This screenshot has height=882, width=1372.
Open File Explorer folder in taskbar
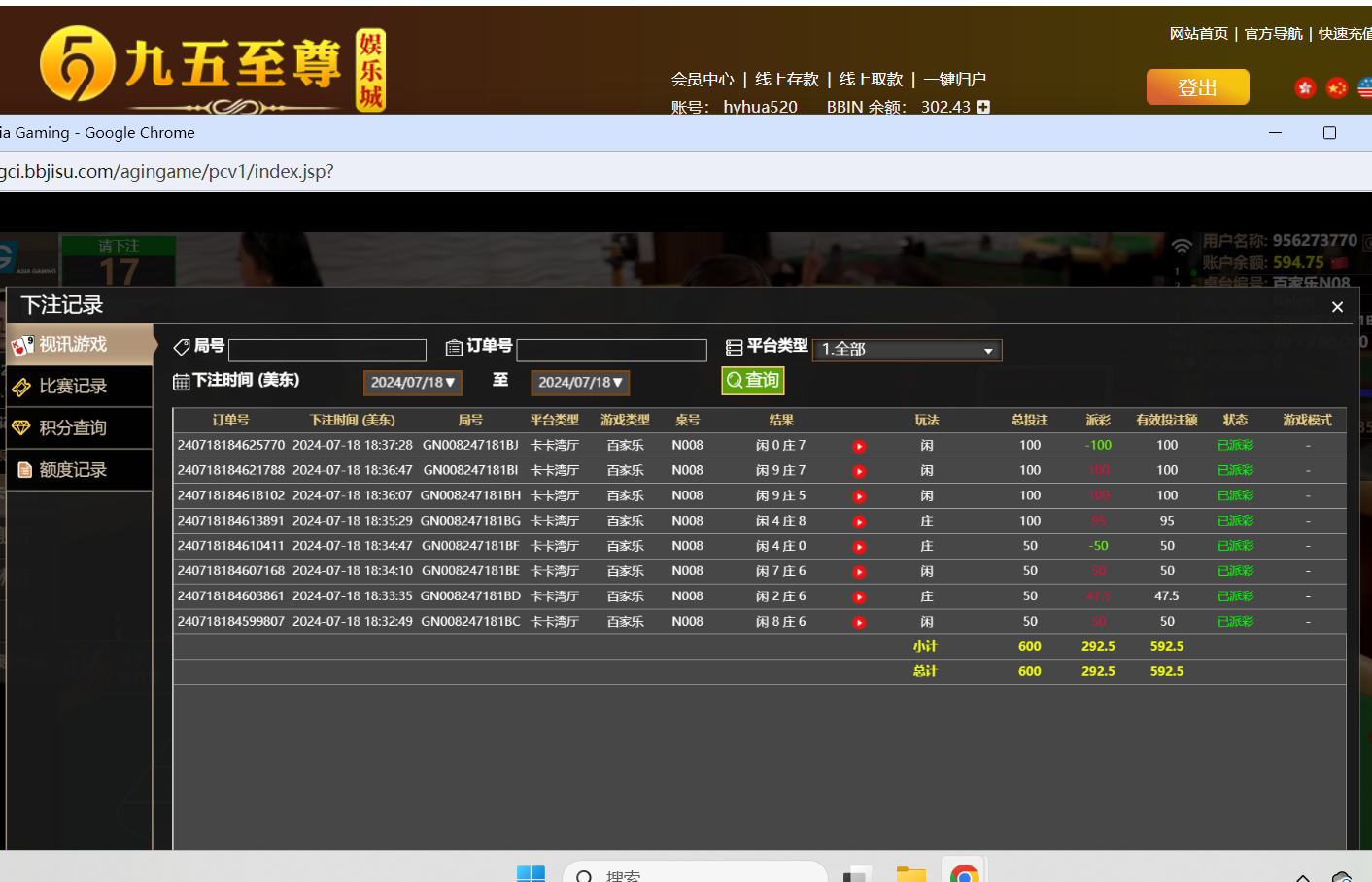pos(910,874)
